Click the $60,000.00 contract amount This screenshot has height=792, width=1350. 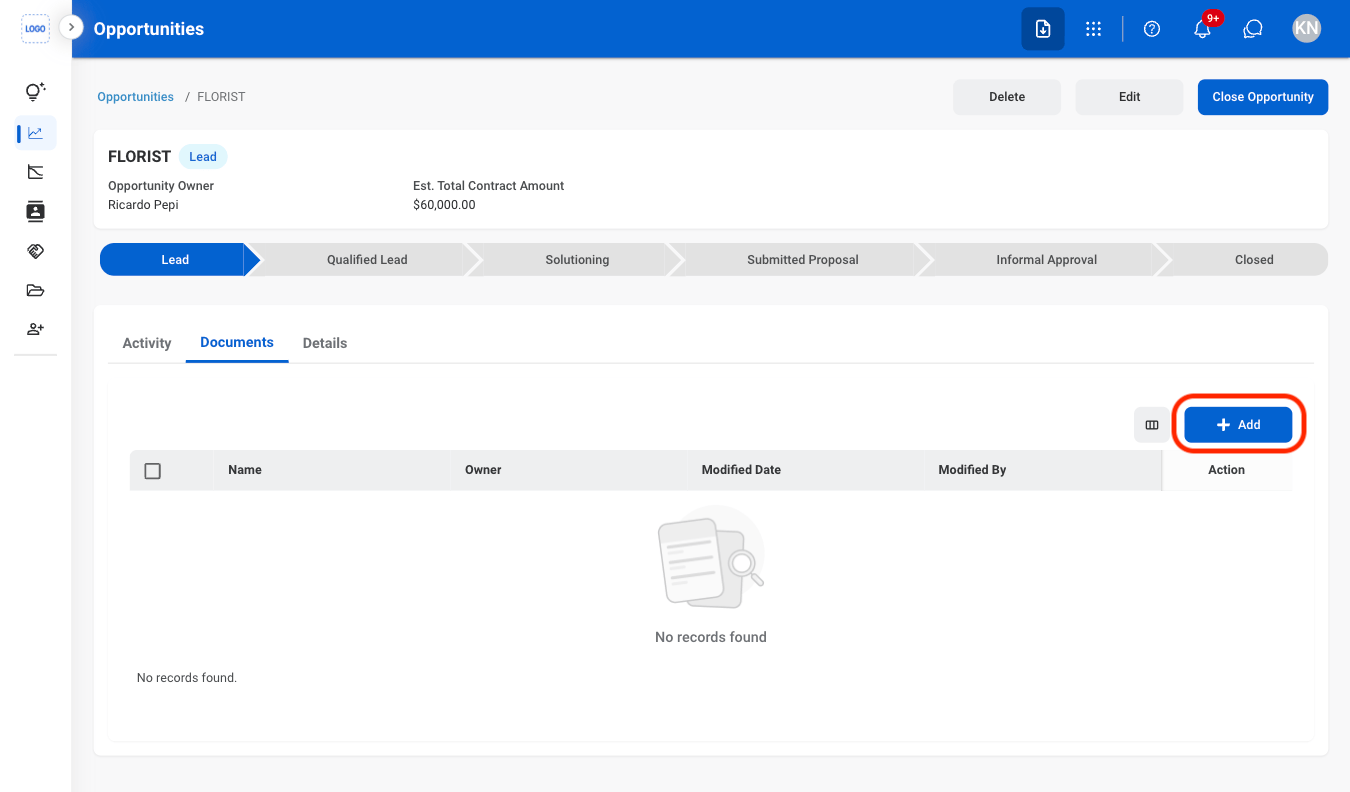coord(444,205)
